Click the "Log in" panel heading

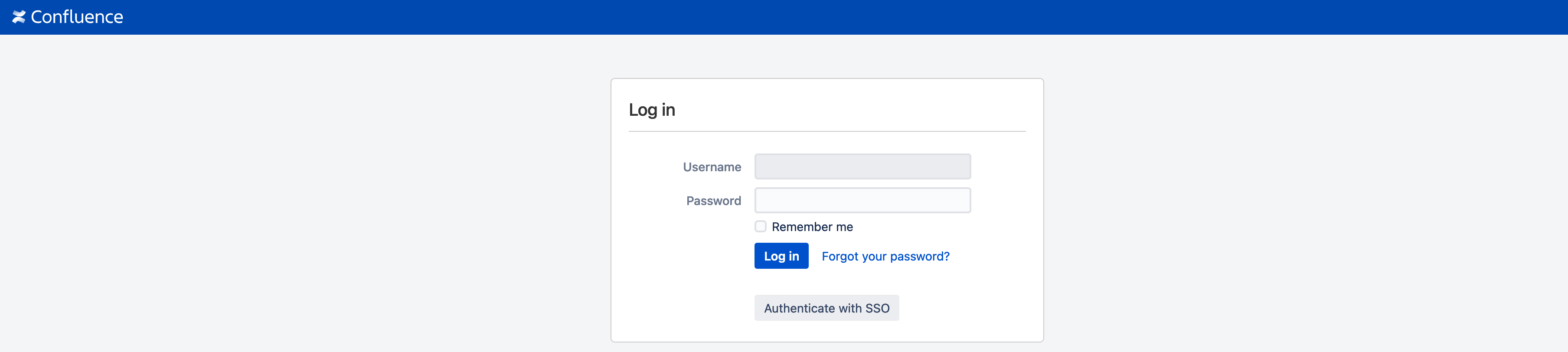[x=652, y=110]
